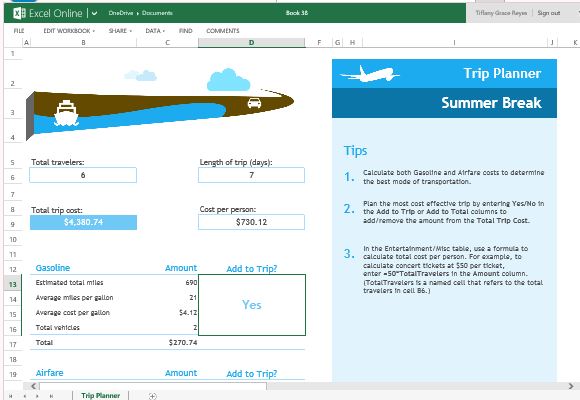The width and height of the screenshot is (580, 400).
Task: Open the FILE menu
Action: [x=19, y=31]
